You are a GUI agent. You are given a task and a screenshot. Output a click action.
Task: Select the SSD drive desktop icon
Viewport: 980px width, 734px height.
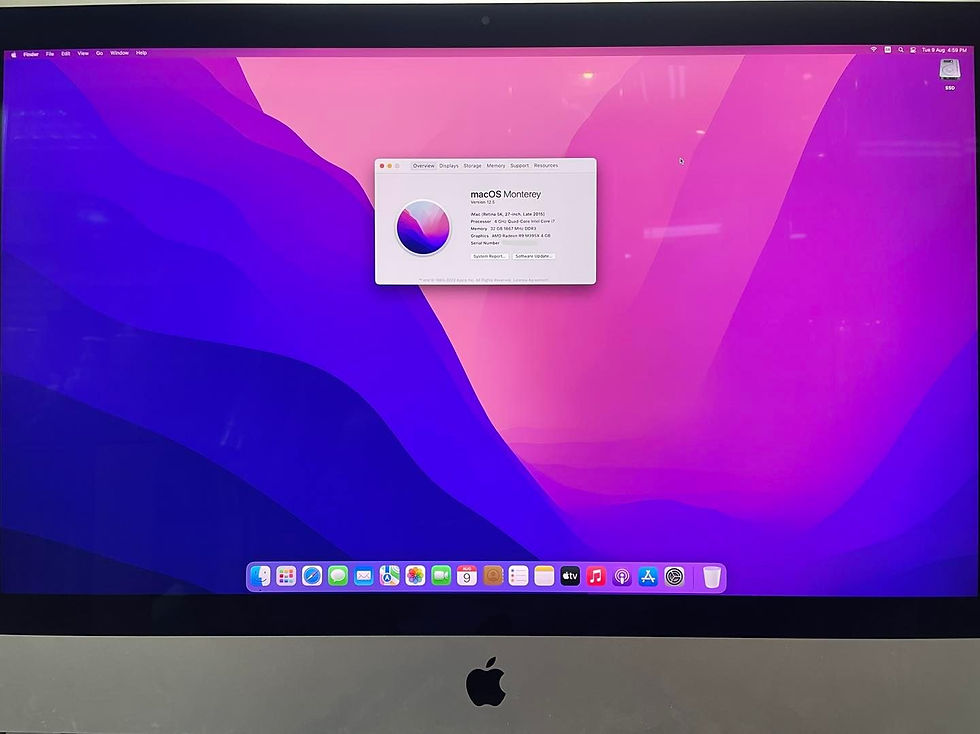coord(949,74)
